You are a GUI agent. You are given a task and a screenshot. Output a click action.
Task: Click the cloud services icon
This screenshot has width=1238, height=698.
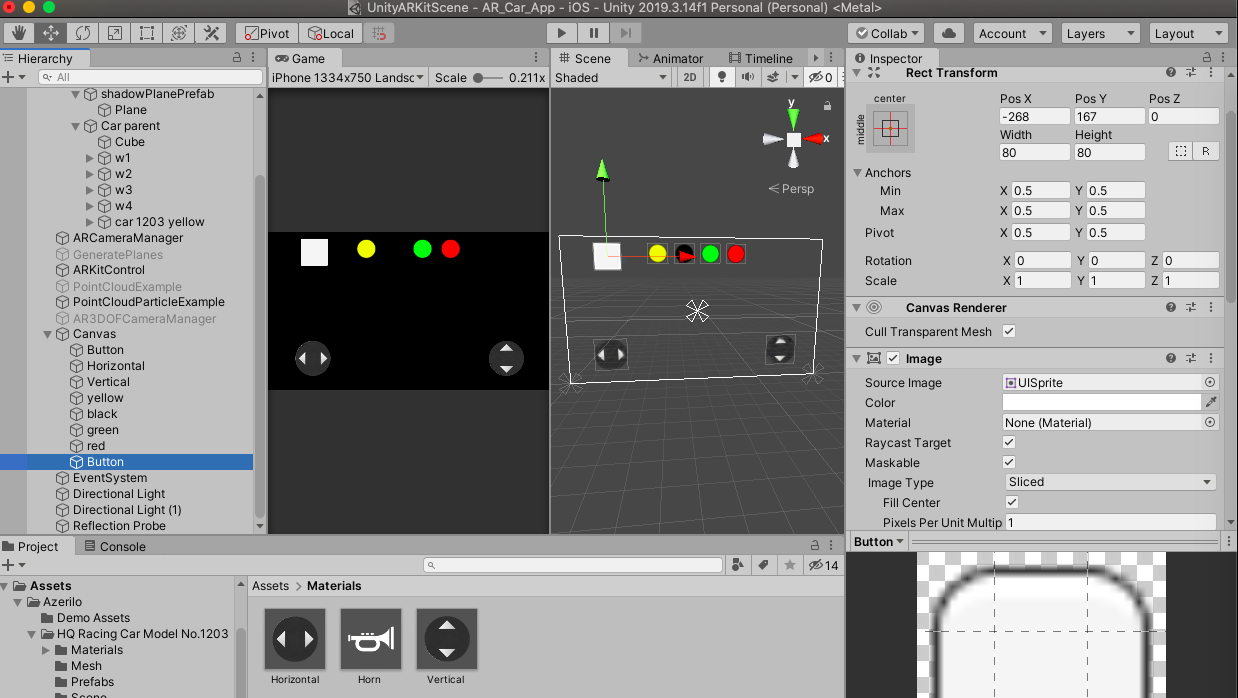tap(949, 33)
